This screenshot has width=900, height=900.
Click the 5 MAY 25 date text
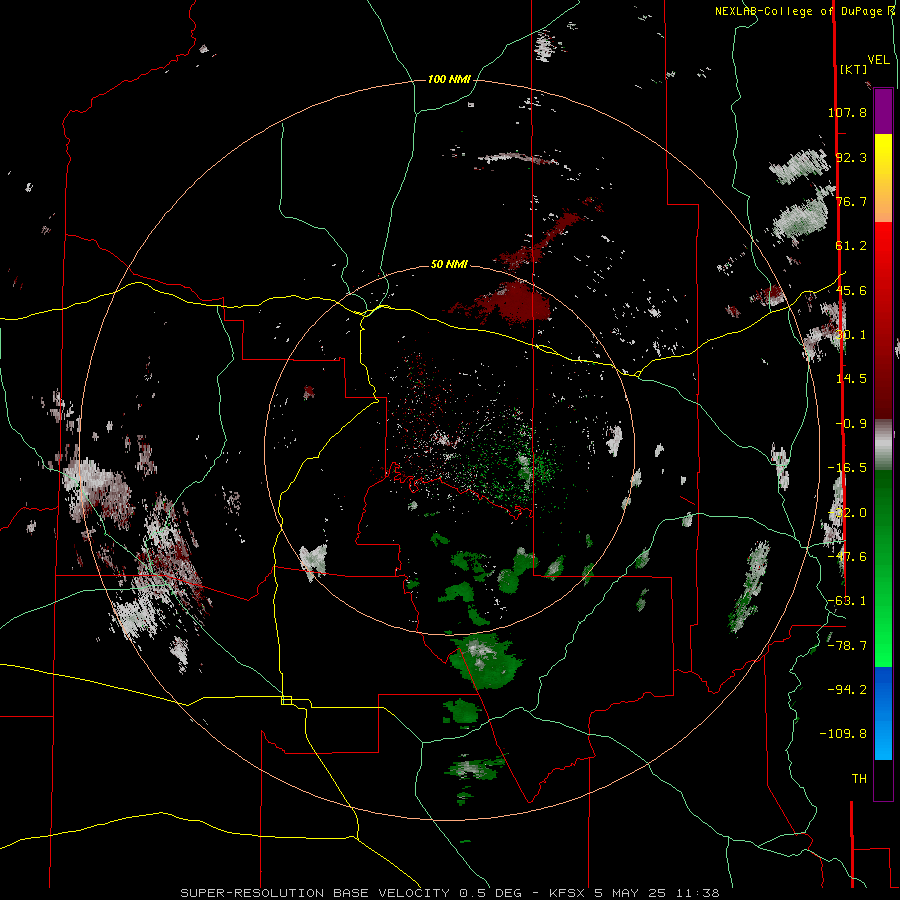pos(630,893)
